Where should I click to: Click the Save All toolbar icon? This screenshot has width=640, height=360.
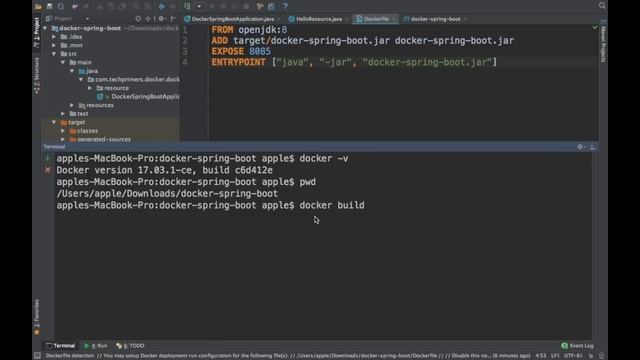(x=49, y=6)
